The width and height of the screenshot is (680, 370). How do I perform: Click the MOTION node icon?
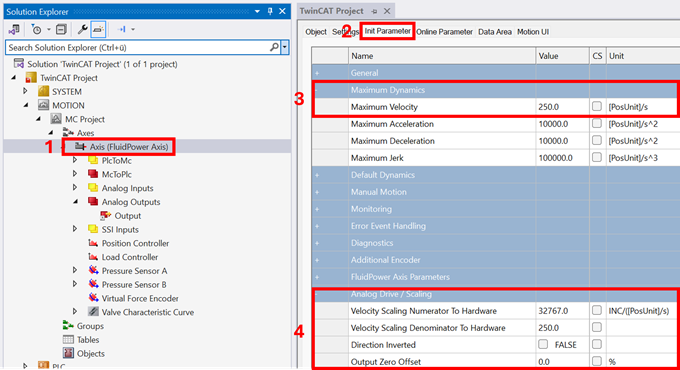coord(43,105)
